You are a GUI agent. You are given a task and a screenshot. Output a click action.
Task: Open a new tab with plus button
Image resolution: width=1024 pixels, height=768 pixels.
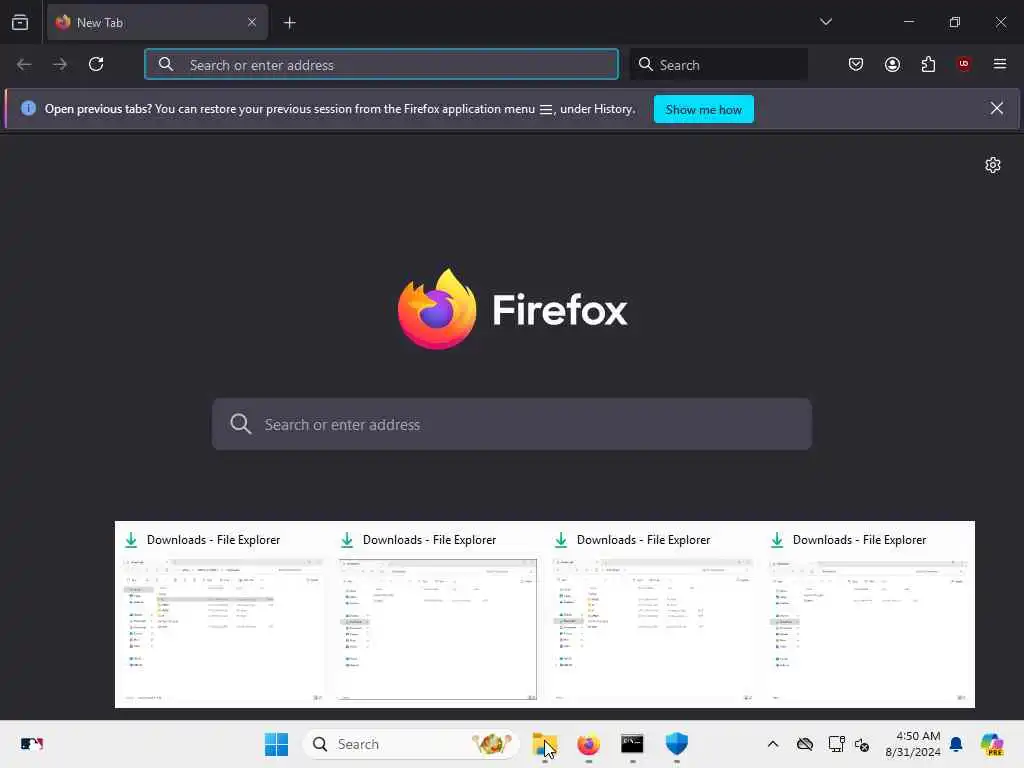coord(289,23)
